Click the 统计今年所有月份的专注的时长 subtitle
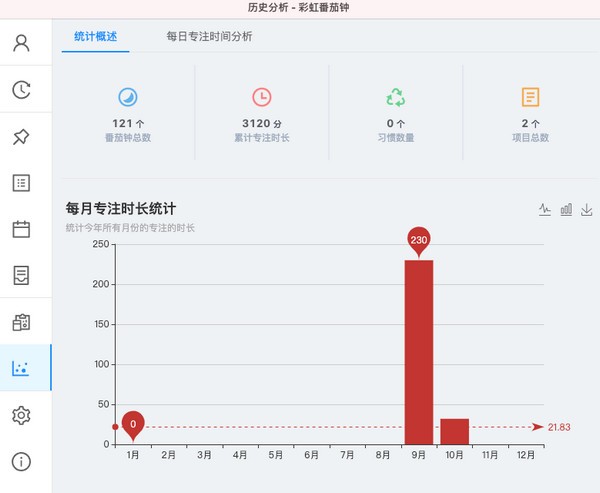This screenshot has width=600, height=493. point(130,228)
